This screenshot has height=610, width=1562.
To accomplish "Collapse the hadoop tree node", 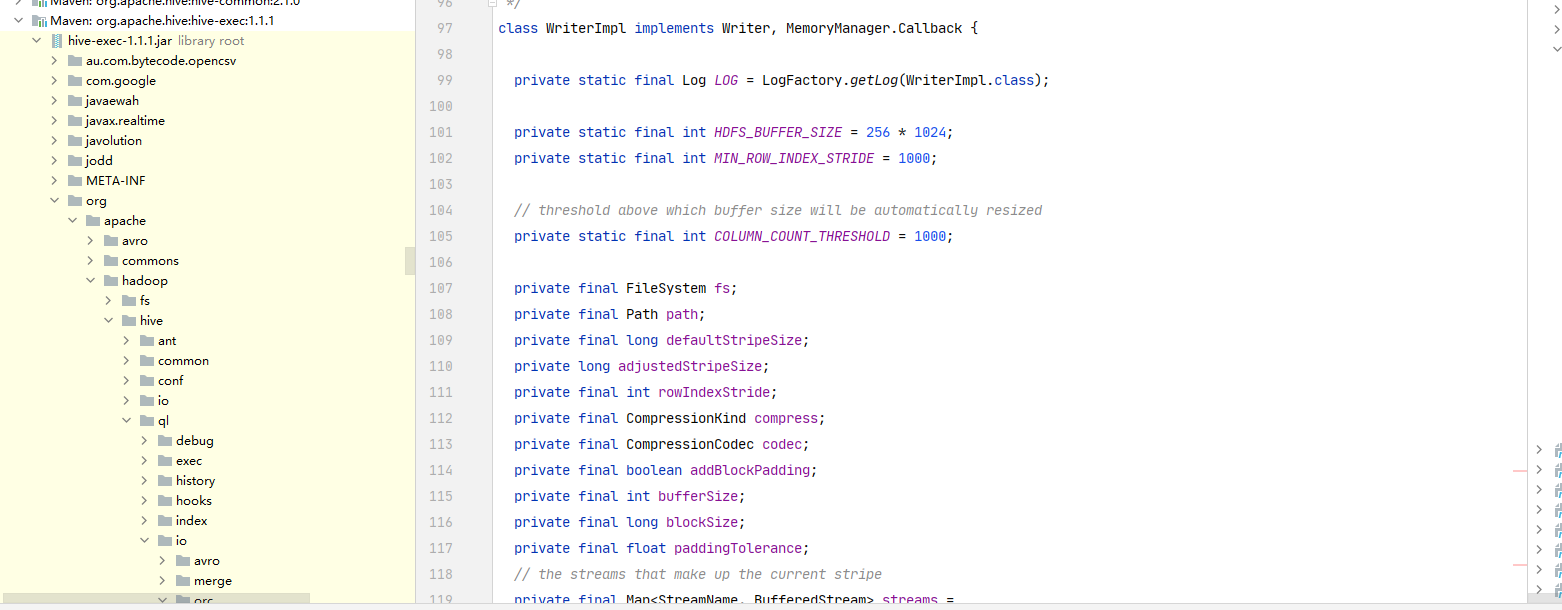I will (91, 280).
